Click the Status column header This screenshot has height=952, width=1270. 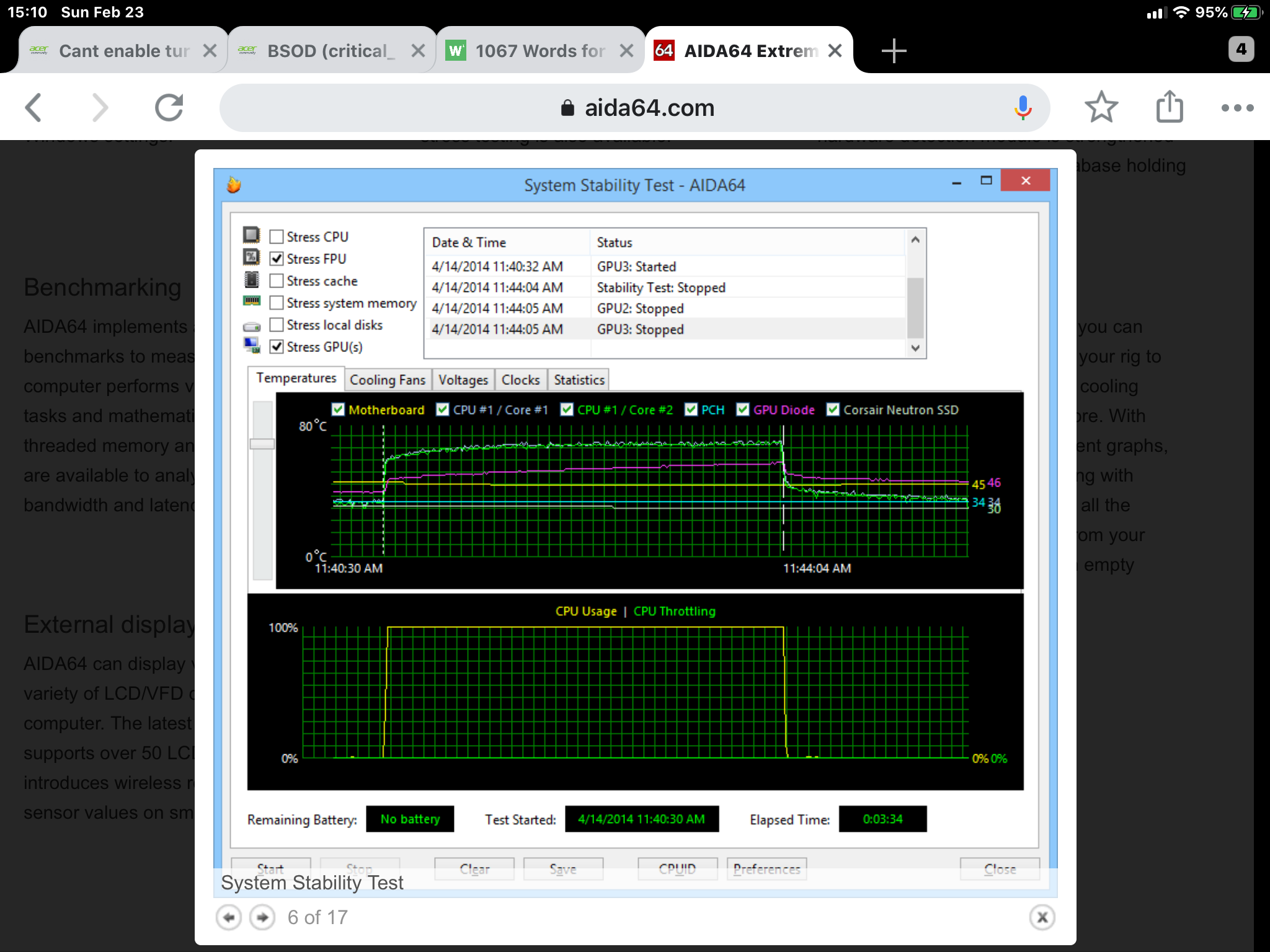[x=748, y=242]
